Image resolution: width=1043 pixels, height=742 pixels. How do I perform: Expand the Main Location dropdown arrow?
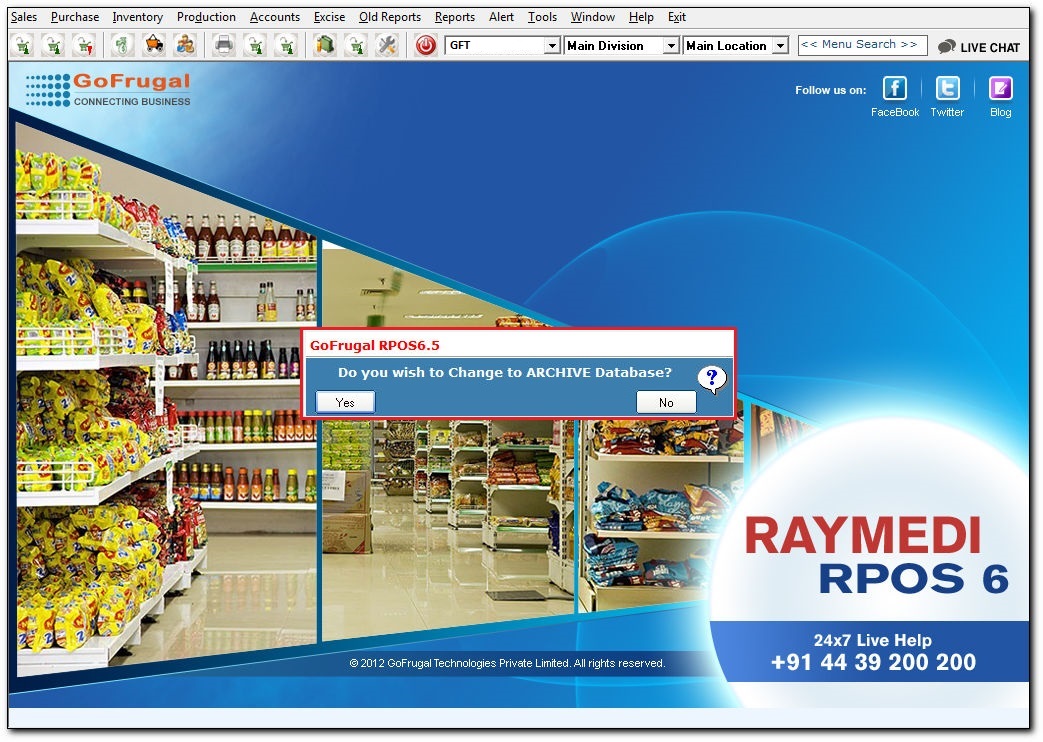click(x=781, y=45)
